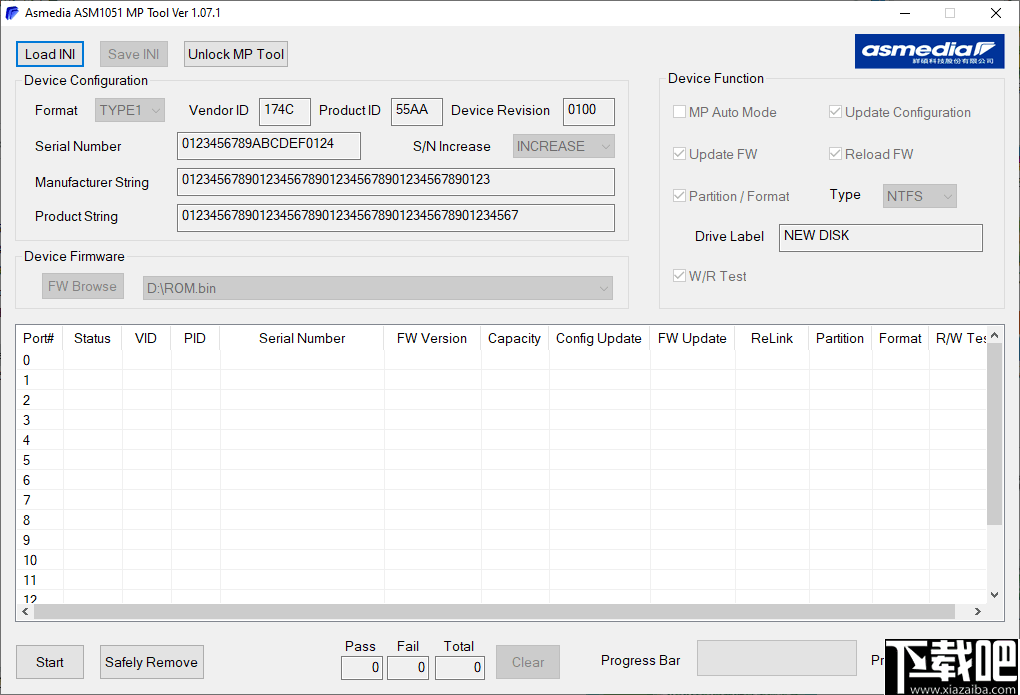
Task: Click the Asmedia title bar program icon
Action: point(14,13)
